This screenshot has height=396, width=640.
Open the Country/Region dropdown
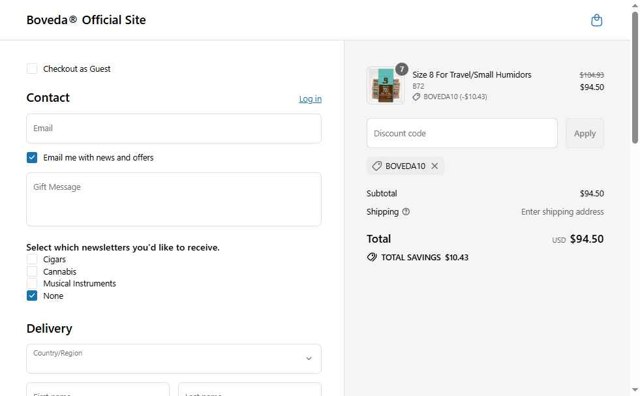(x=174, y=358)
